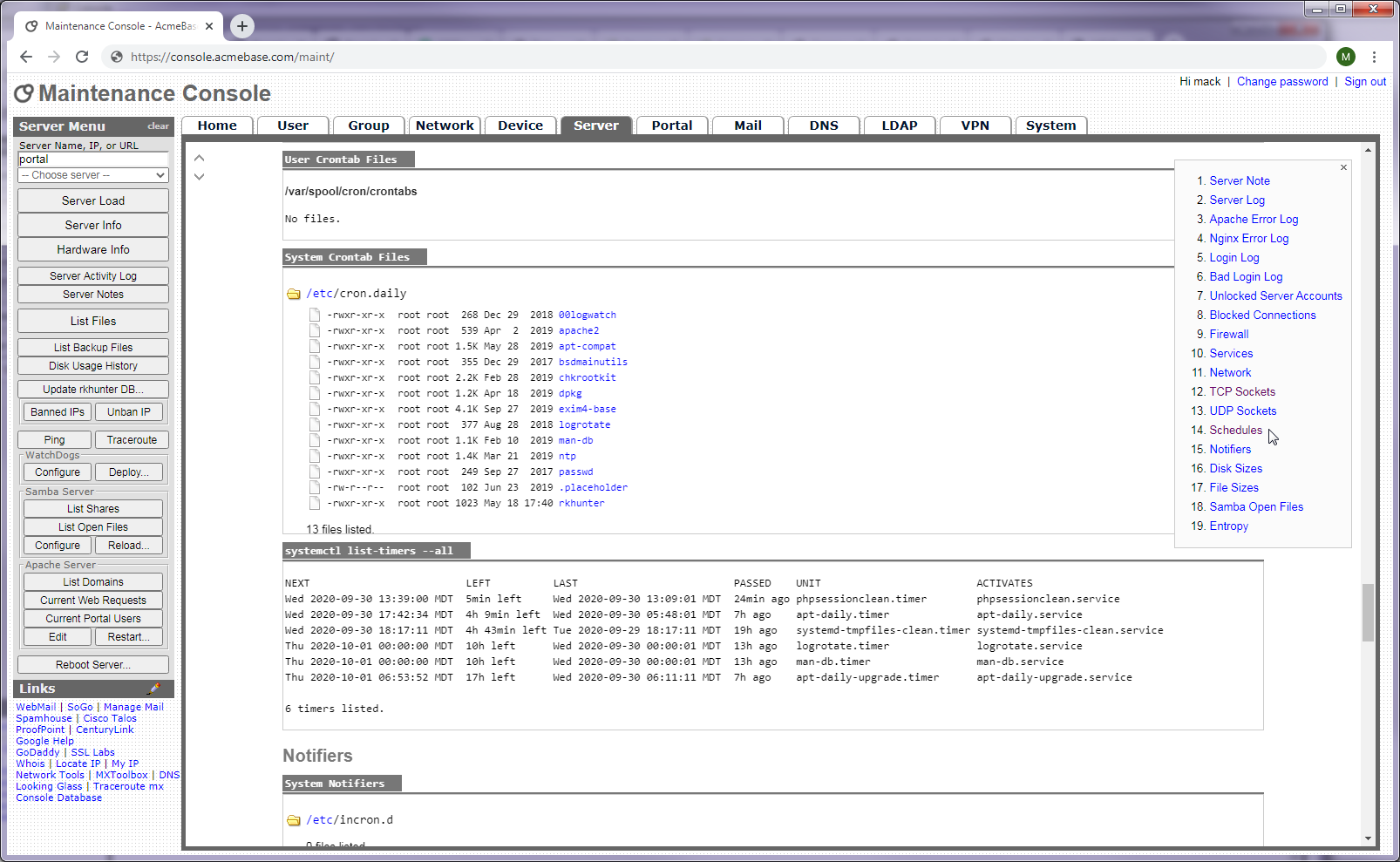The height and width of the screenshot is (862, 1400).
Task: Open the logrotate cron file link
Action: (585, 424)
